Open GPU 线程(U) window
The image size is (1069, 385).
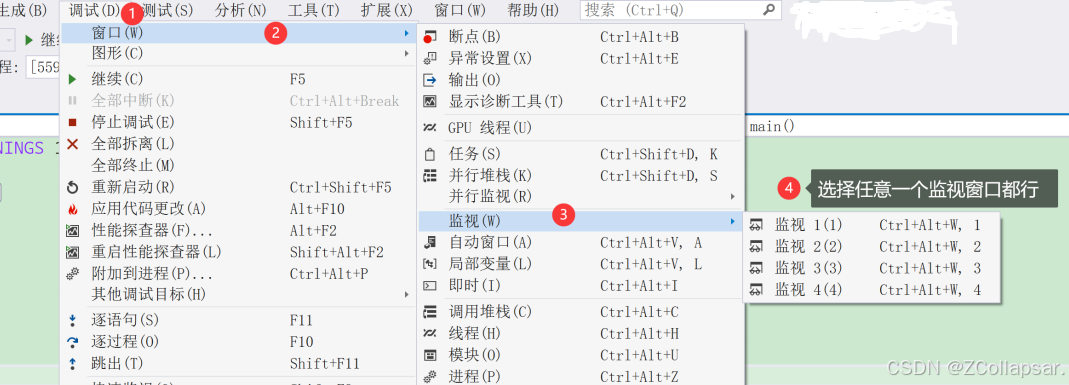(579, 128)
